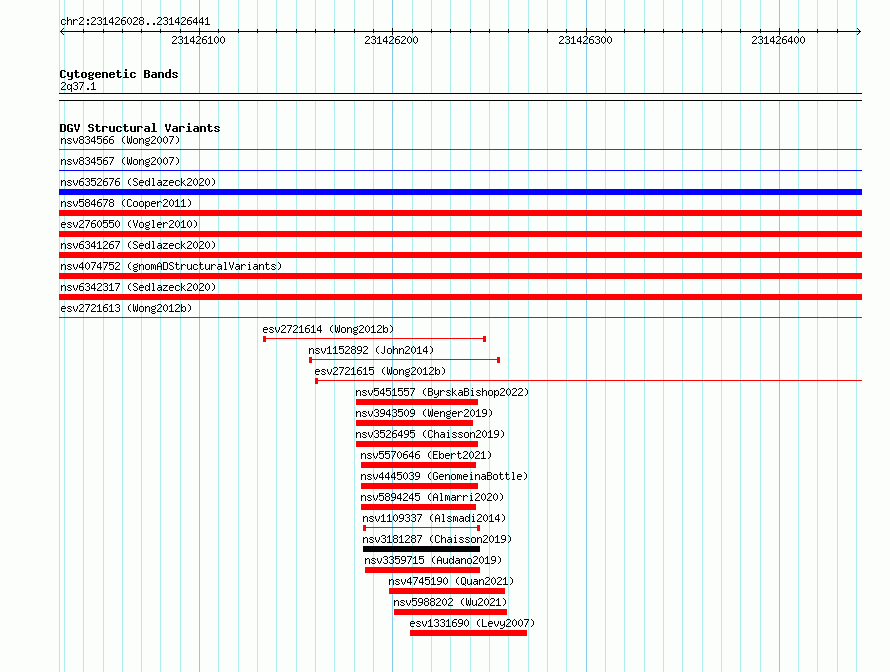The image size is (890, 672).
Task: Click the nsv1109337 thin span line
Action: (x=422, y=528)
